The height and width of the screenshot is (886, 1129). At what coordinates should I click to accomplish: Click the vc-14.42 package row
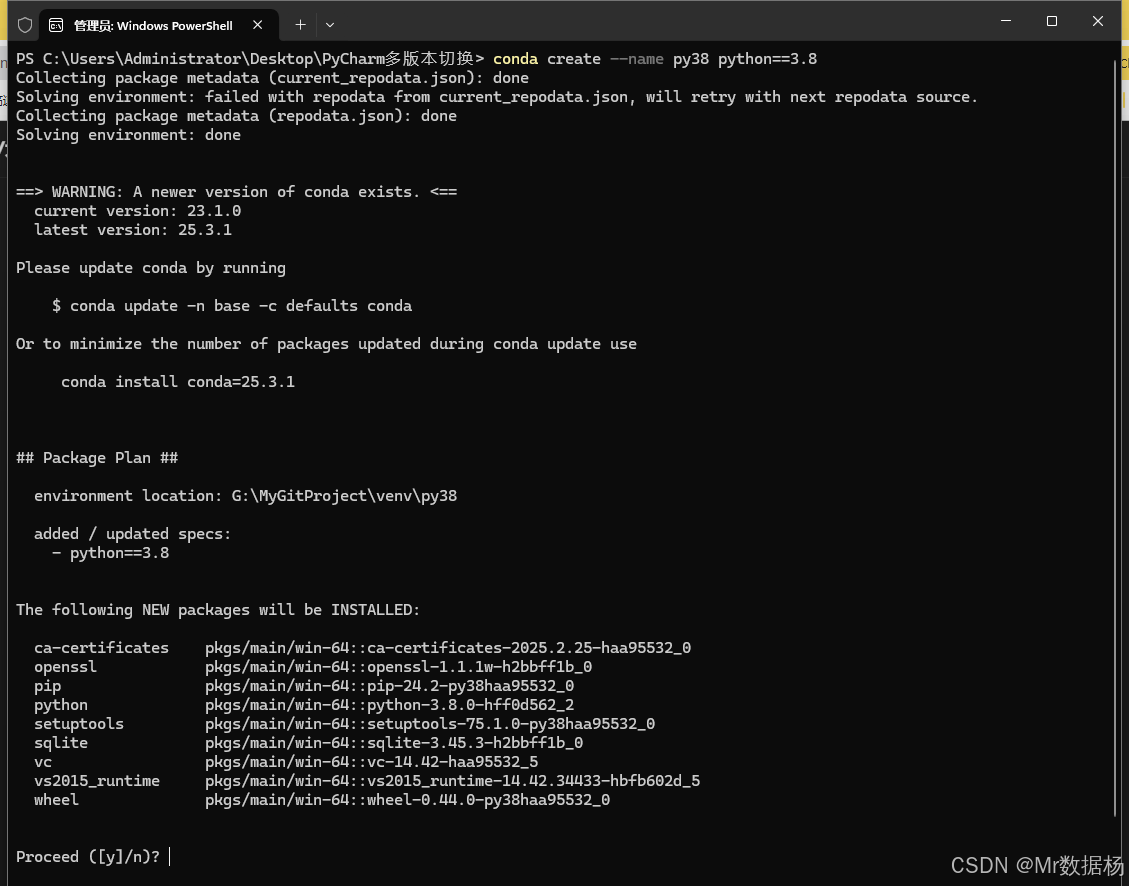[x=286, y=761]
